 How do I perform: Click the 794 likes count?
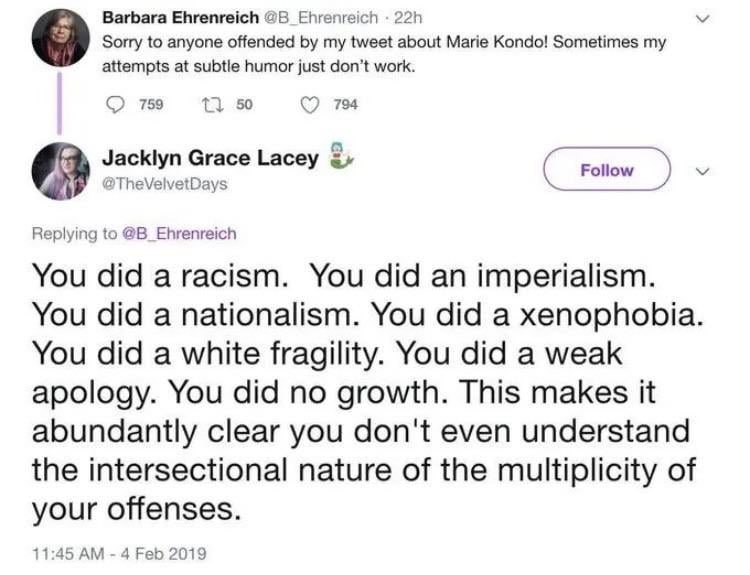point(345,104)
